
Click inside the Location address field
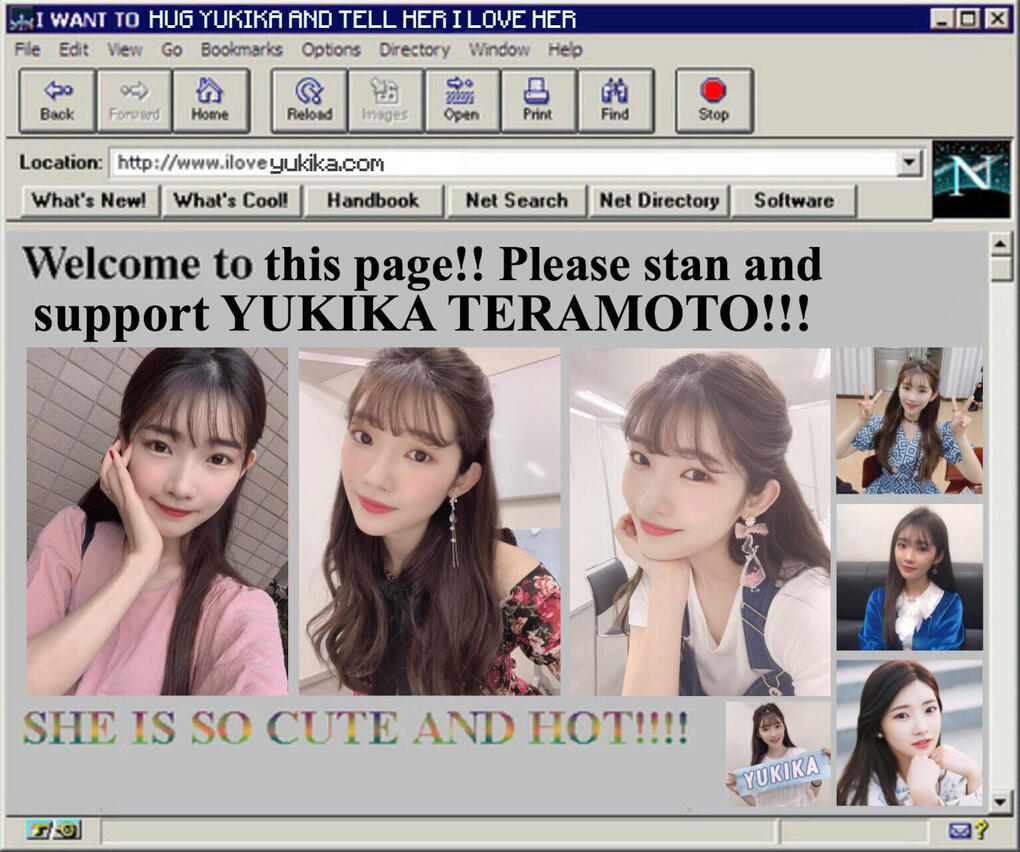pyautogui.click(x=500, y=163)
